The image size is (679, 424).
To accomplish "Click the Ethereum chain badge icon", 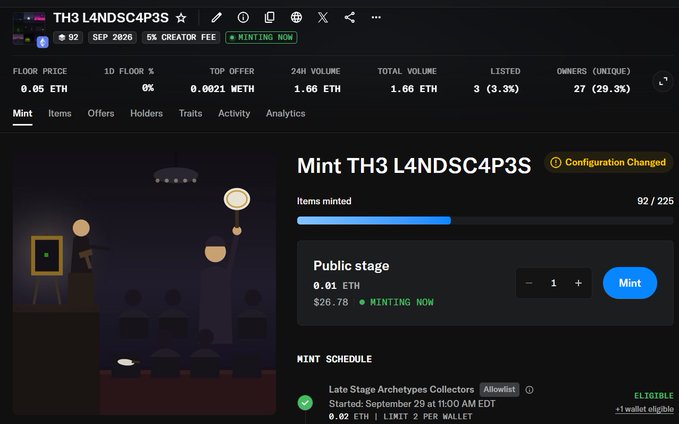I will pyautogui.click(x=42, y=42).
